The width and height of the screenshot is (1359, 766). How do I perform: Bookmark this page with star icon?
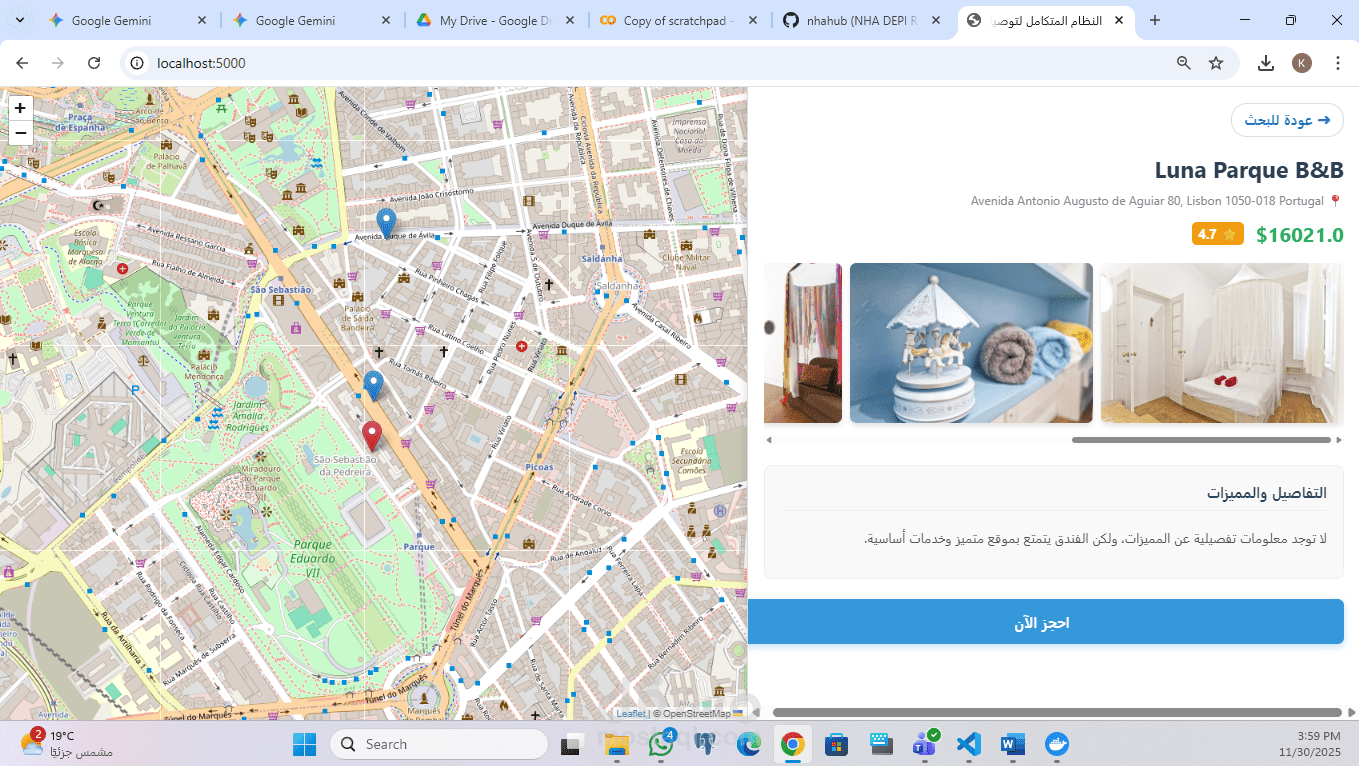tap(1216, 63)
